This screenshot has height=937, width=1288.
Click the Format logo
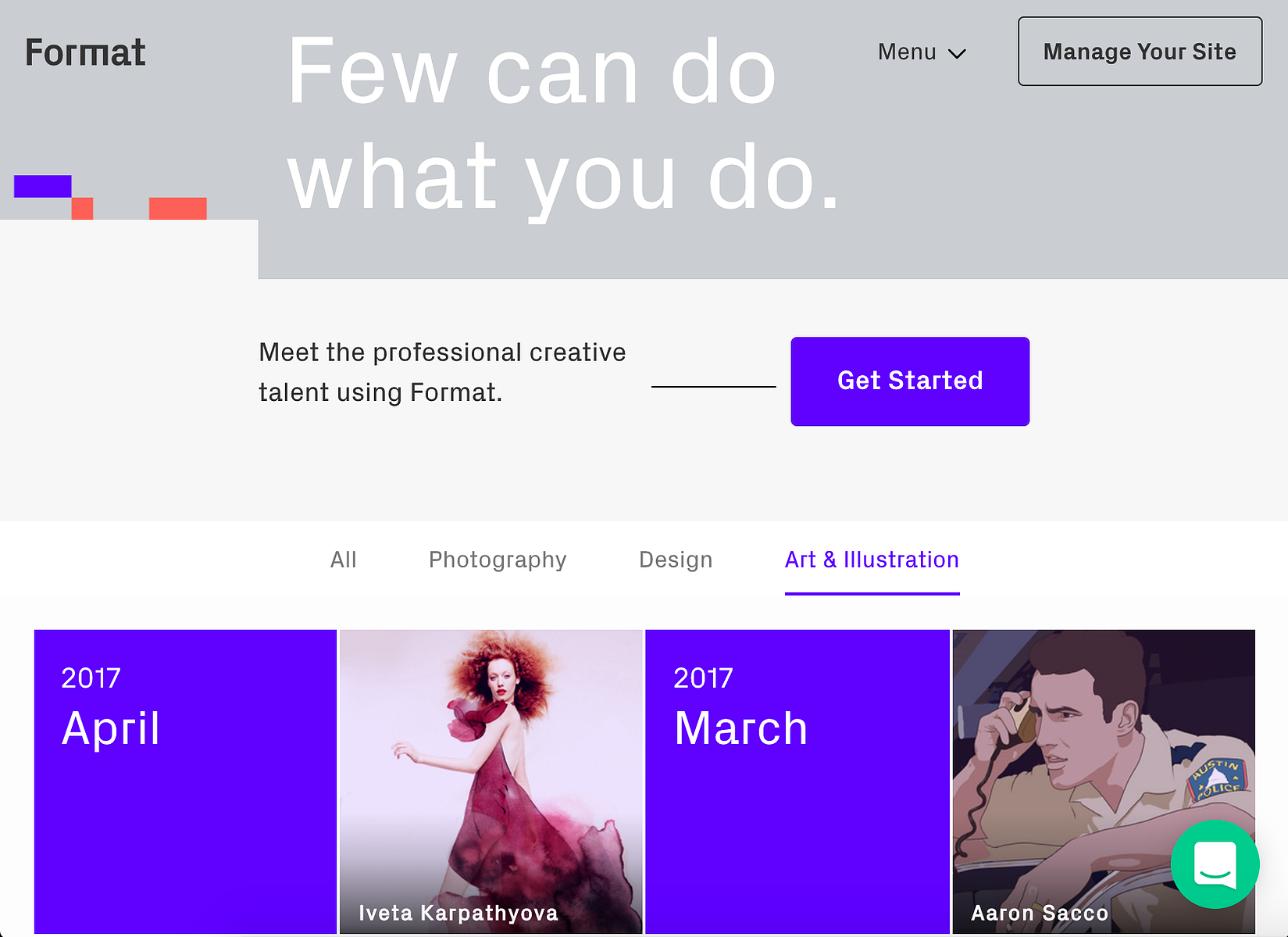[x=85, y=52]
